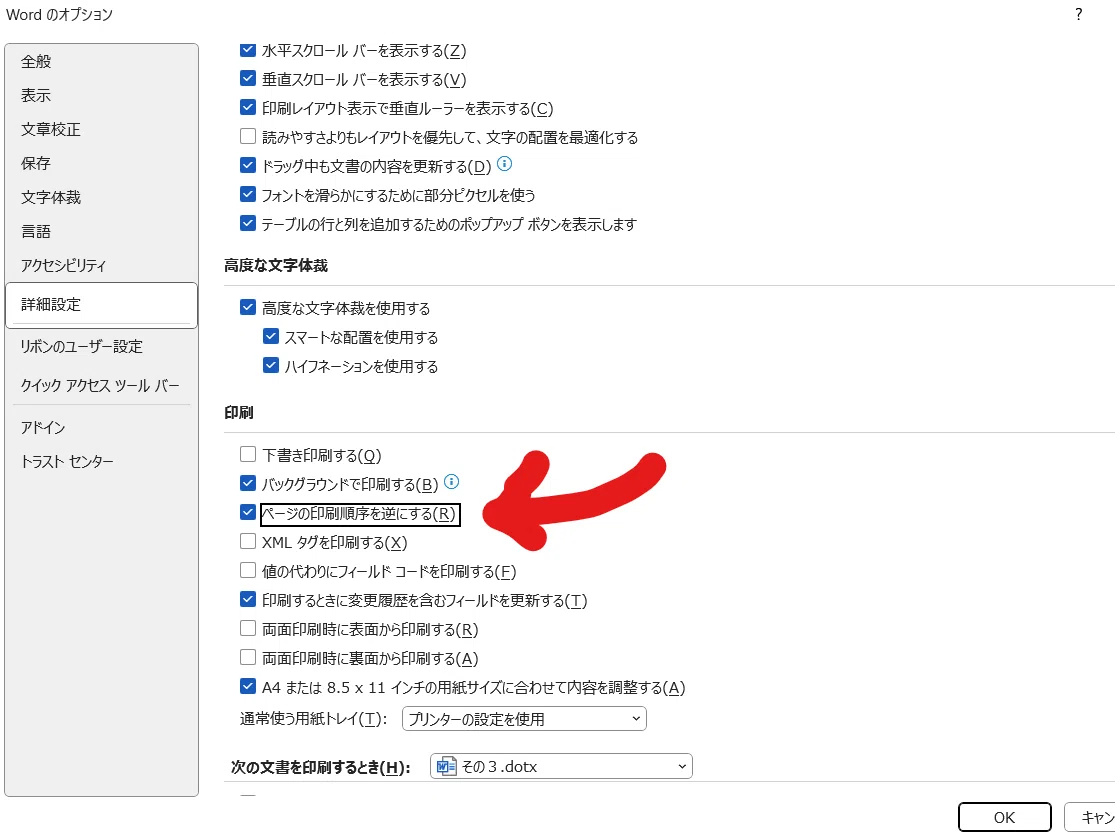Check 両面印刷時に裏面から印刷する
The image size is (1115, 837).
coord(247,657)
